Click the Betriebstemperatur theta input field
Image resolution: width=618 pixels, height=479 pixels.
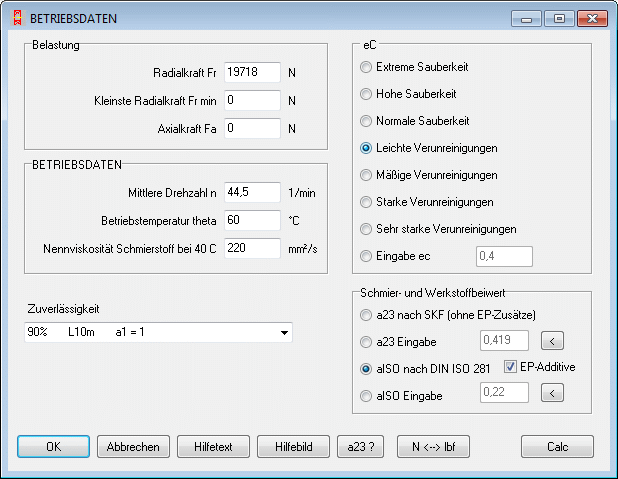[252, 220]
